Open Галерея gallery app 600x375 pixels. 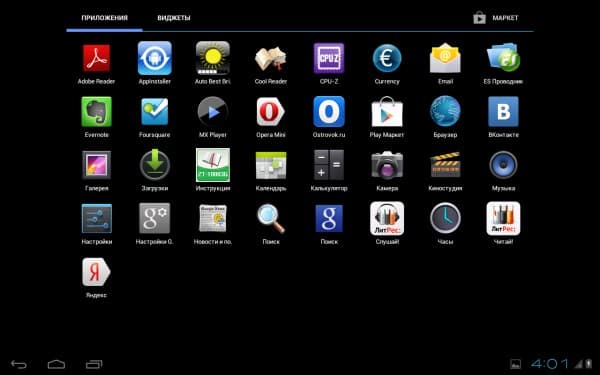pyautogui.click(x=96, y=165)
